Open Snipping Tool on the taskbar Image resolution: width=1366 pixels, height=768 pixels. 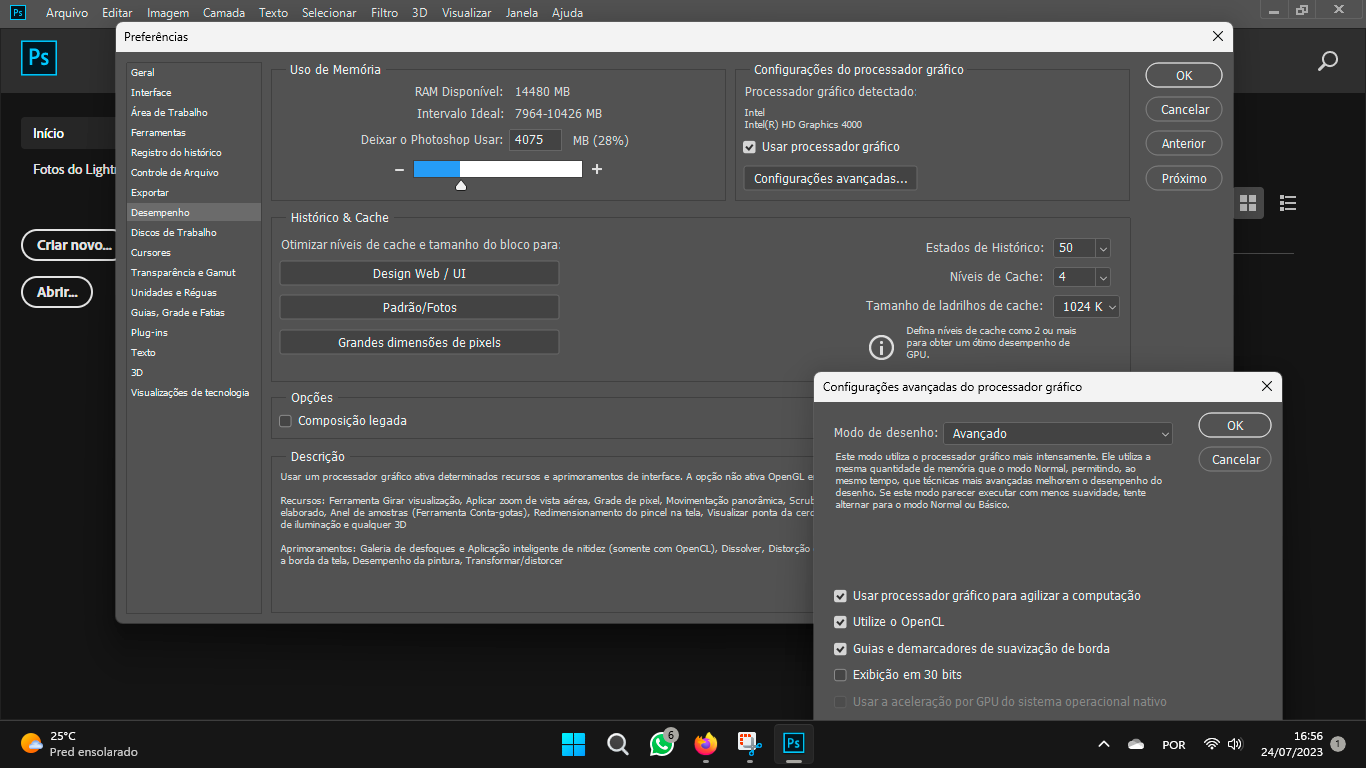750,744
